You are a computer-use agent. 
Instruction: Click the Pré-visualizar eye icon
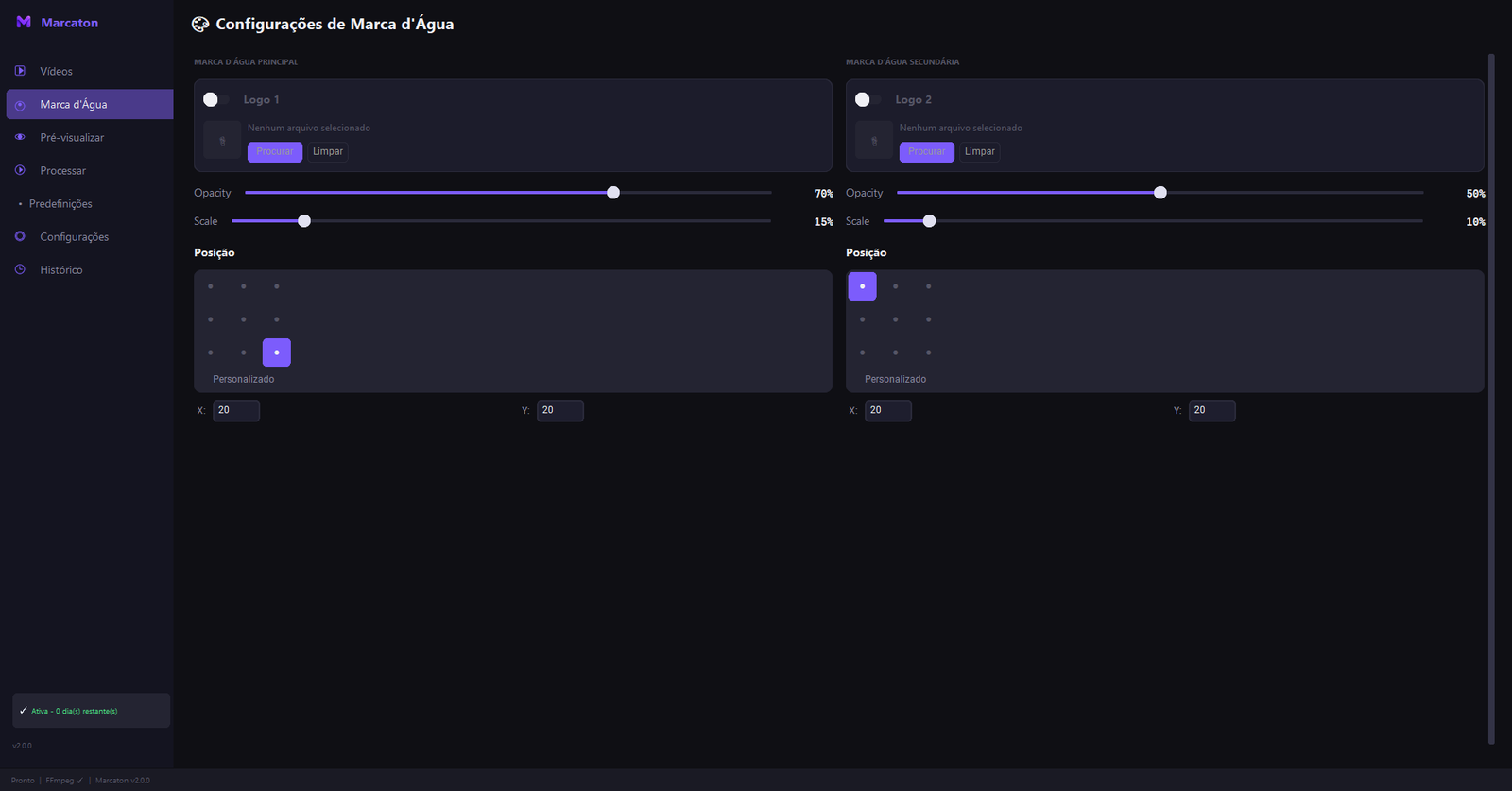point(20,137)
